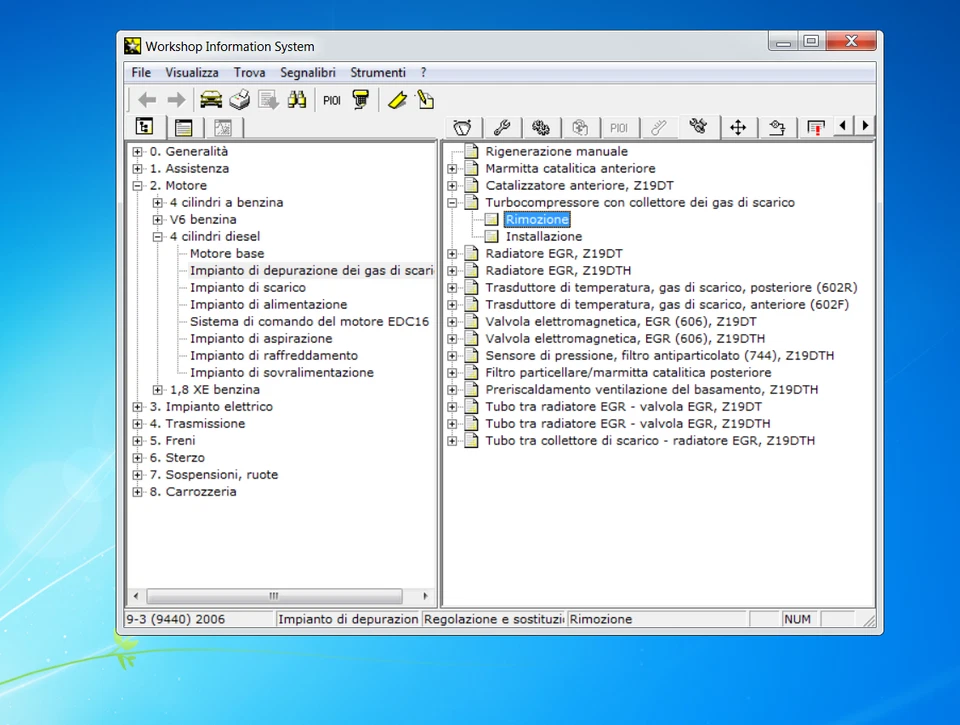Open the Strumenti menu
Viewport: 960px width, 725px height.
(x=378, y=73)
